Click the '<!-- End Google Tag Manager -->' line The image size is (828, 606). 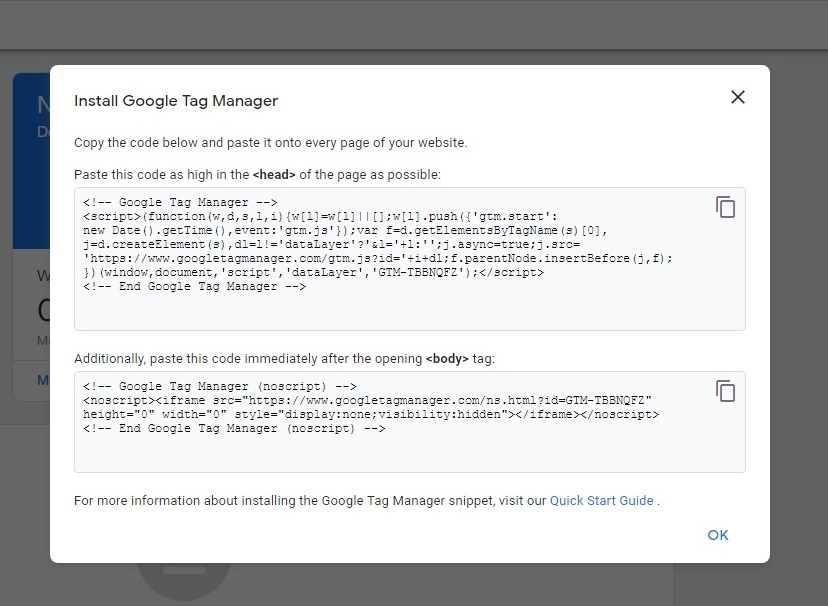pyautogui.click(x=194, y=286)
